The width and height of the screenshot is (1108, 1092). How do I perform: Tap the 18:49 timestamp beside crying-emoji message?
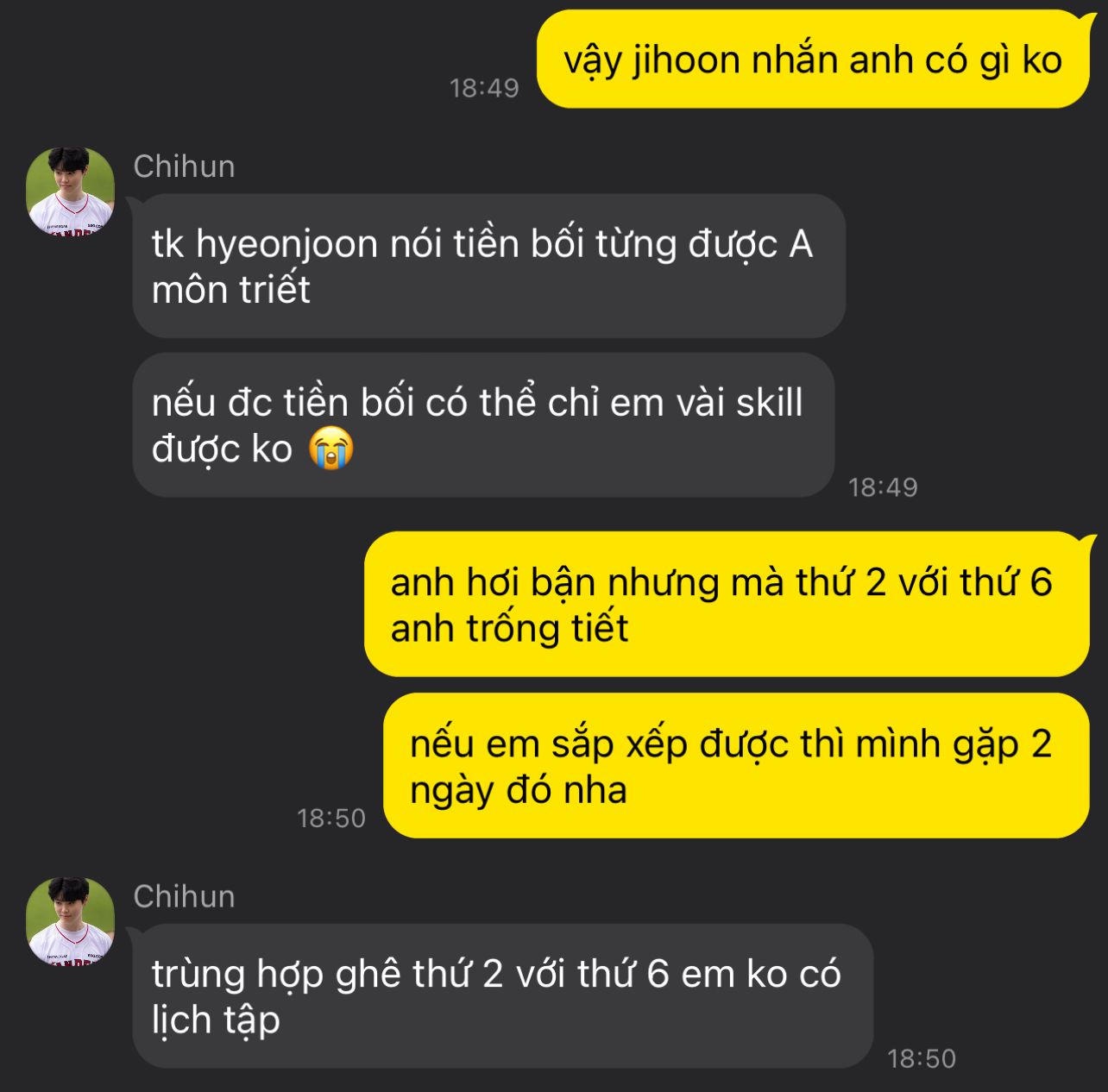click(x=883, y=487)
